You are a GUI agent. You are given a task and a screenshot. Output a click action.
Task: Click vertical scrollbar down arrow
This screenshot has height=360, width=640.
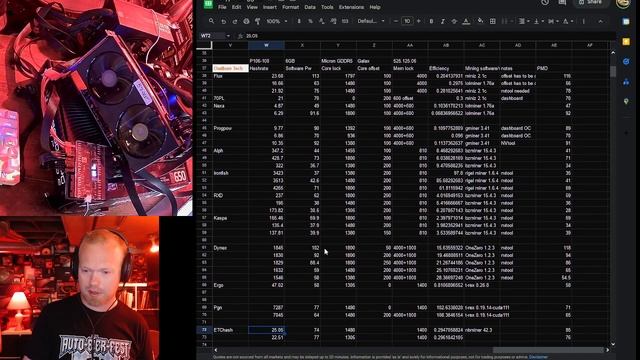click(x=613, y=344)
